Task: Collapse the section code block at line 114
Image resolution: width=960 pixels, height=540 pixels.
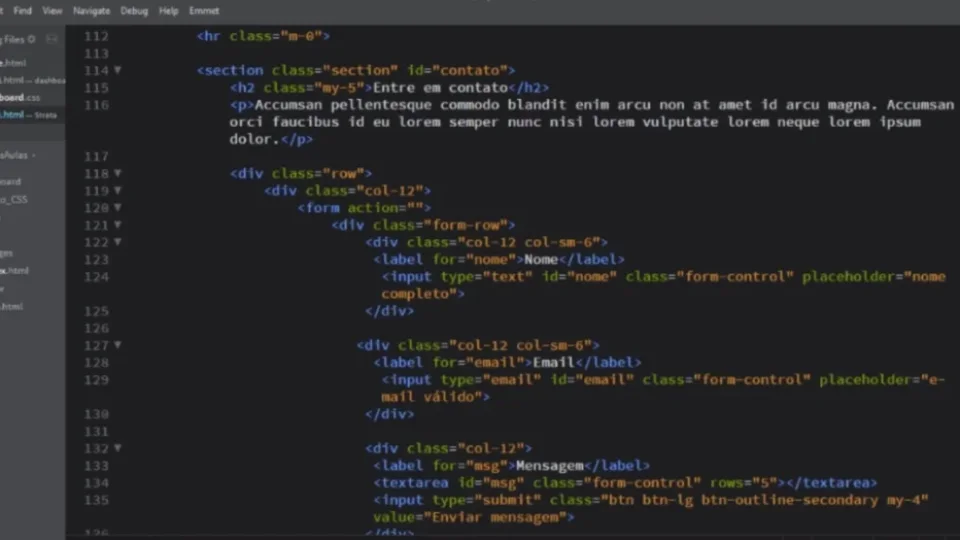Action: pos(118,70)
